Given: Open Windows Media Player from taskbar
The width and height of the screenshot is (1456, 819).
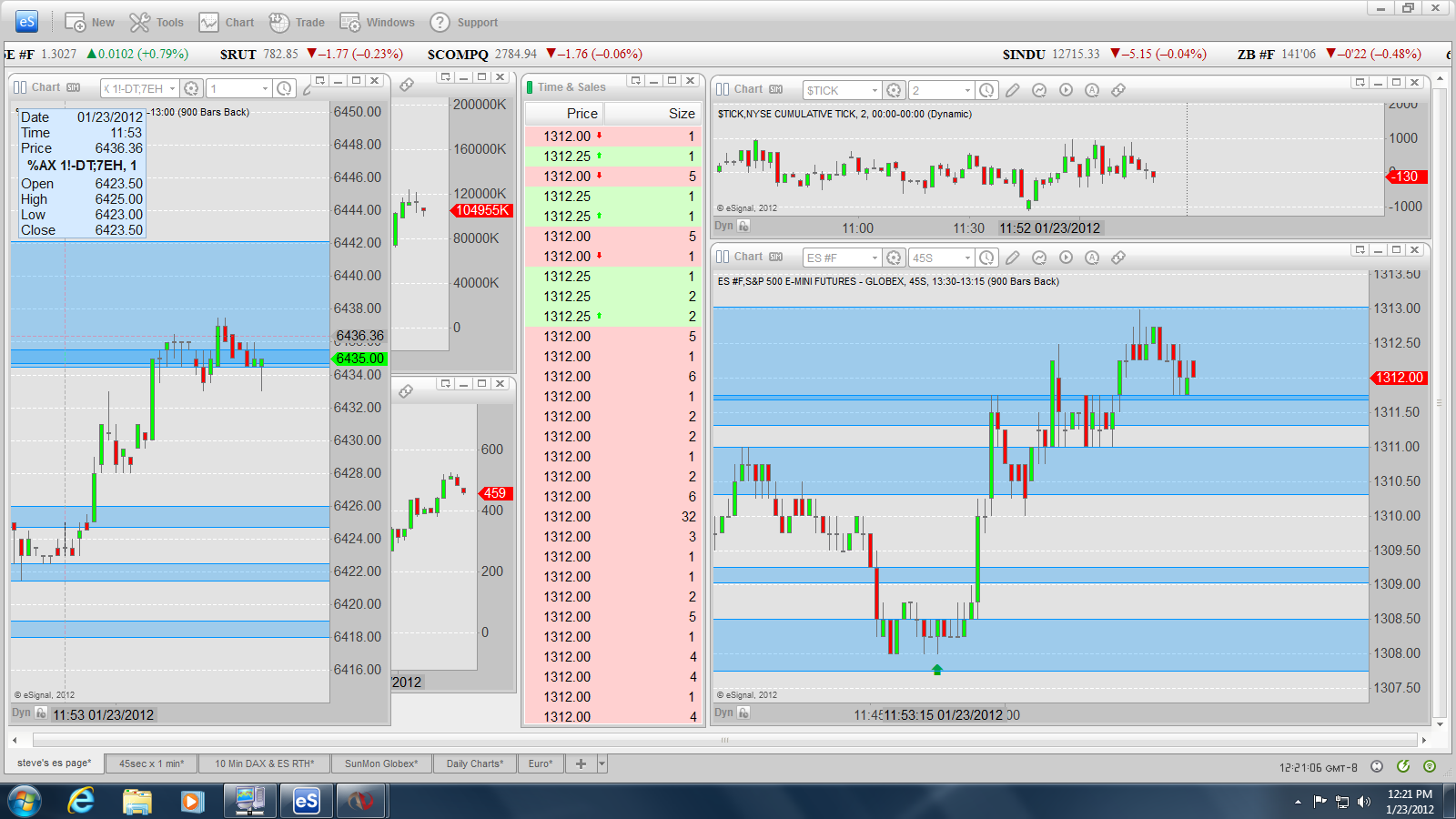Looking at the screenshot, I should [x=191, y=802].
